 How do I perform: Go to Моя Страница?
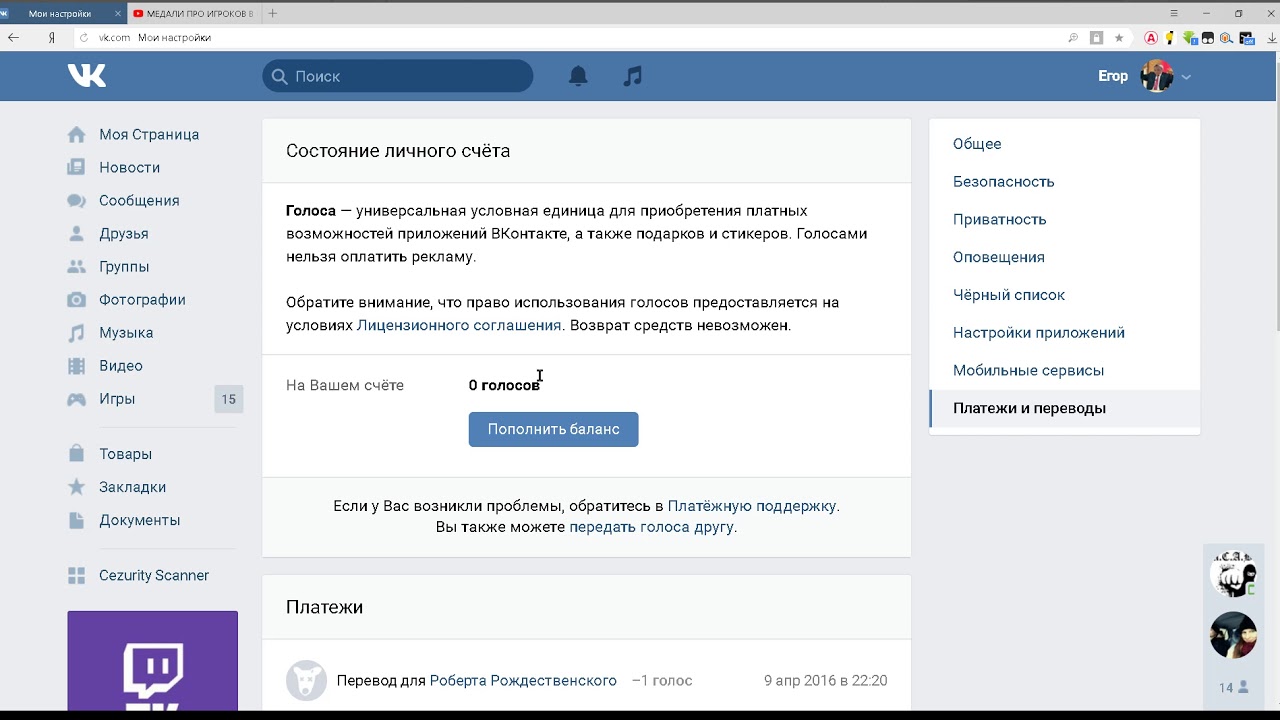point(149,135)
